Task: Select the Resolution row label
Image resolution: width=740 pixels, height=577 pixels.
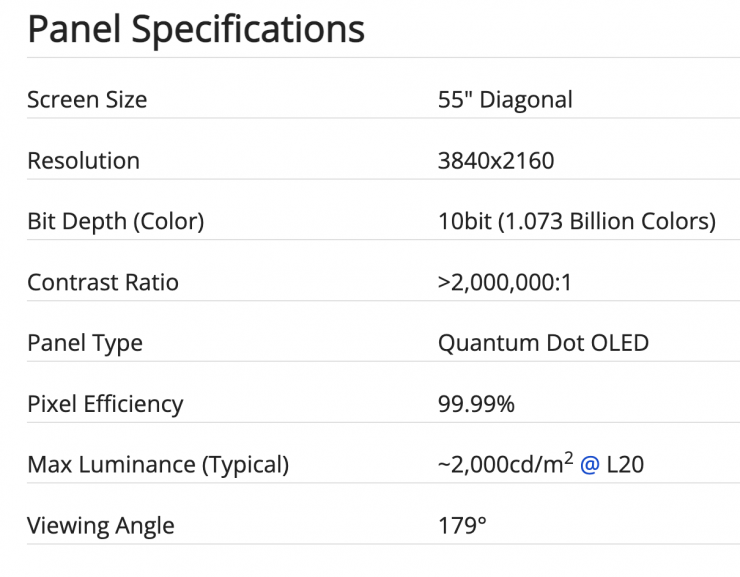Action: (83, 161)
